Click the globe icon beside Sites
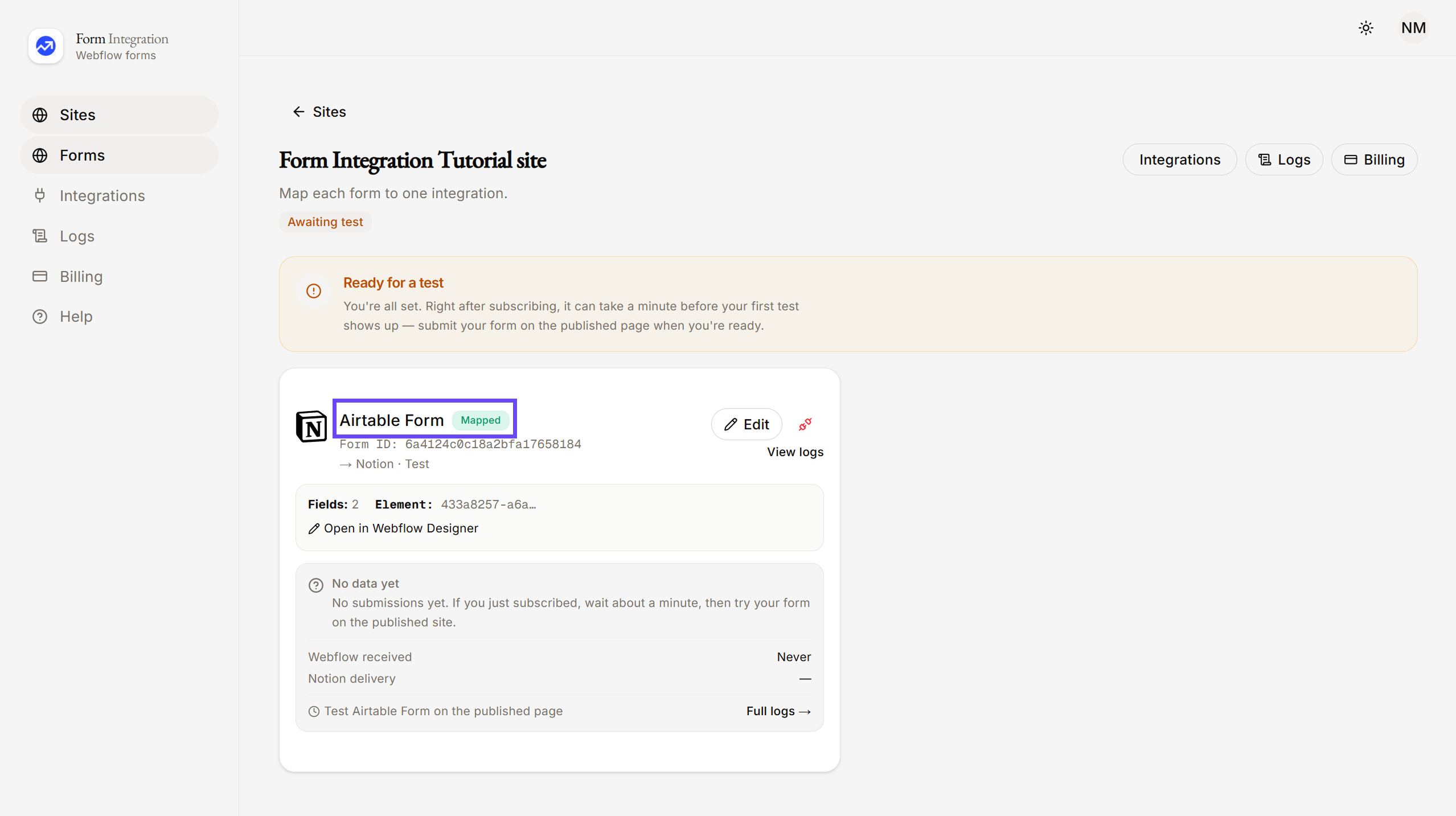This screenshot has width=1456, height=816. pyautogui.click(x=40, y=115)
